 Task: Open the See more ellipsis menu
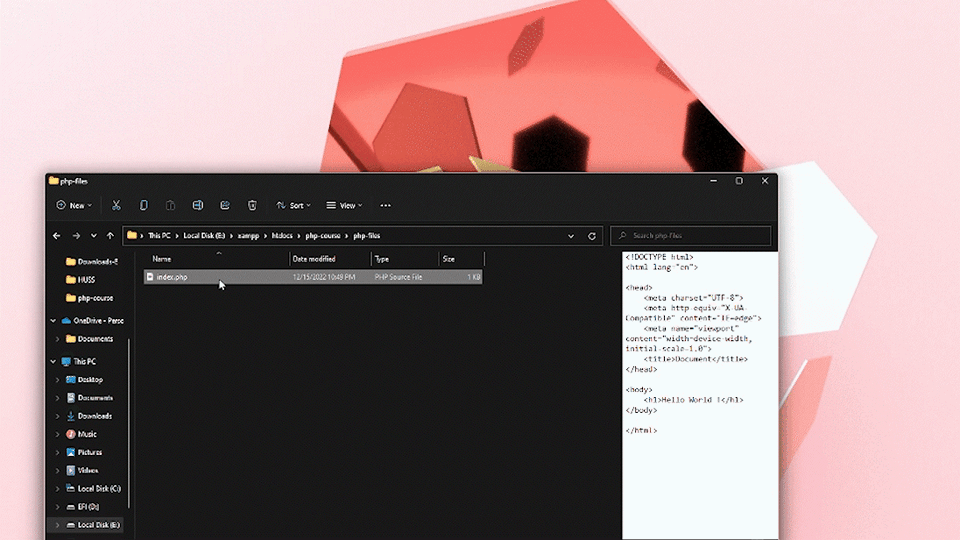click(385, 205)
